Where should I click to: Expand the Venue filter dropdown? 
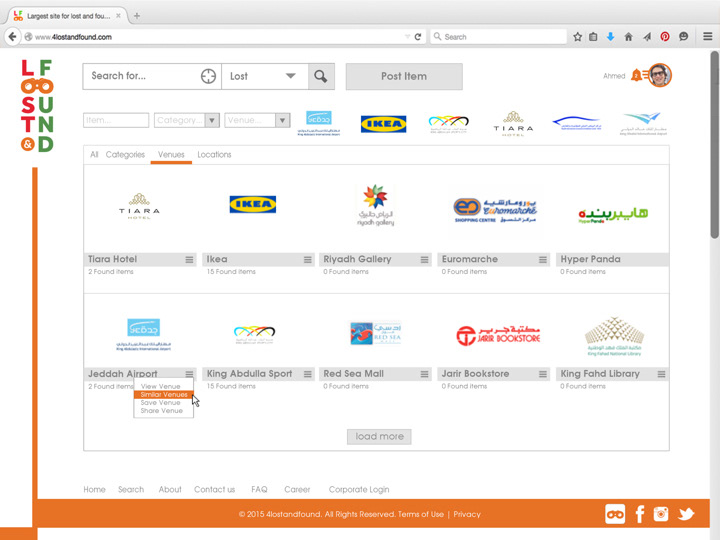pos(282,120)
